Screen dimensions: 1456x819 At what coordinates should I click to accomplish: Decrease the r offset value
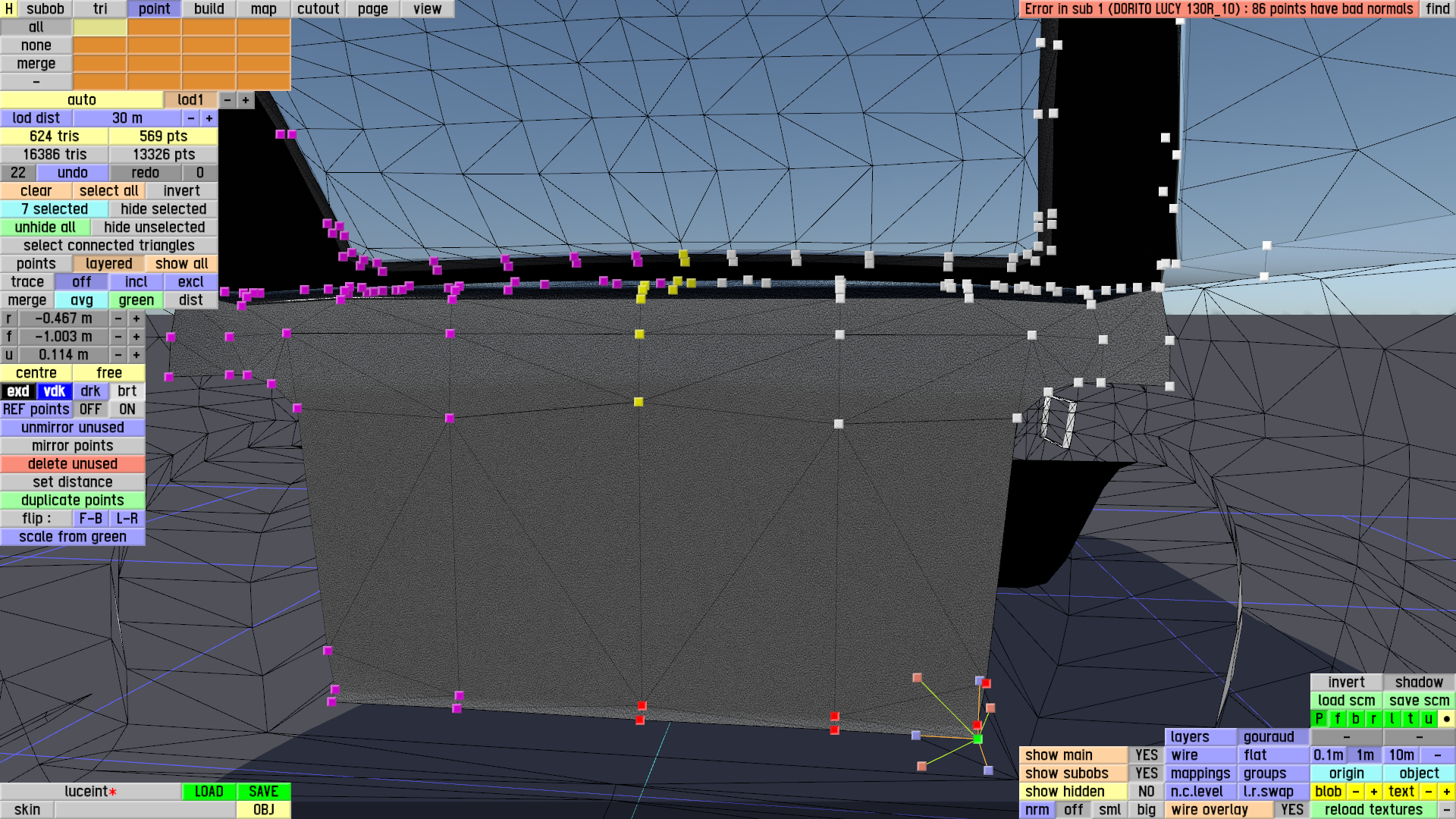(x=118, y=318)
